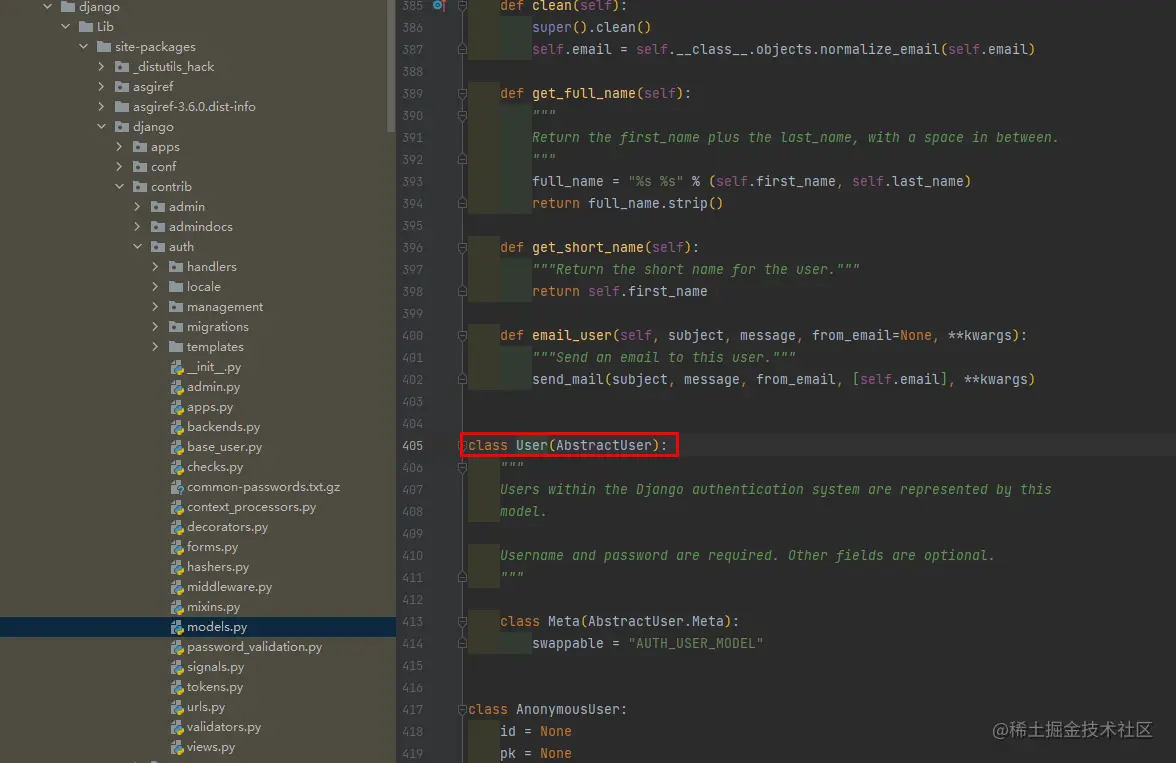Expand the handlers folder arrow
Screen dimensions: 1176x763
point(155,266)
